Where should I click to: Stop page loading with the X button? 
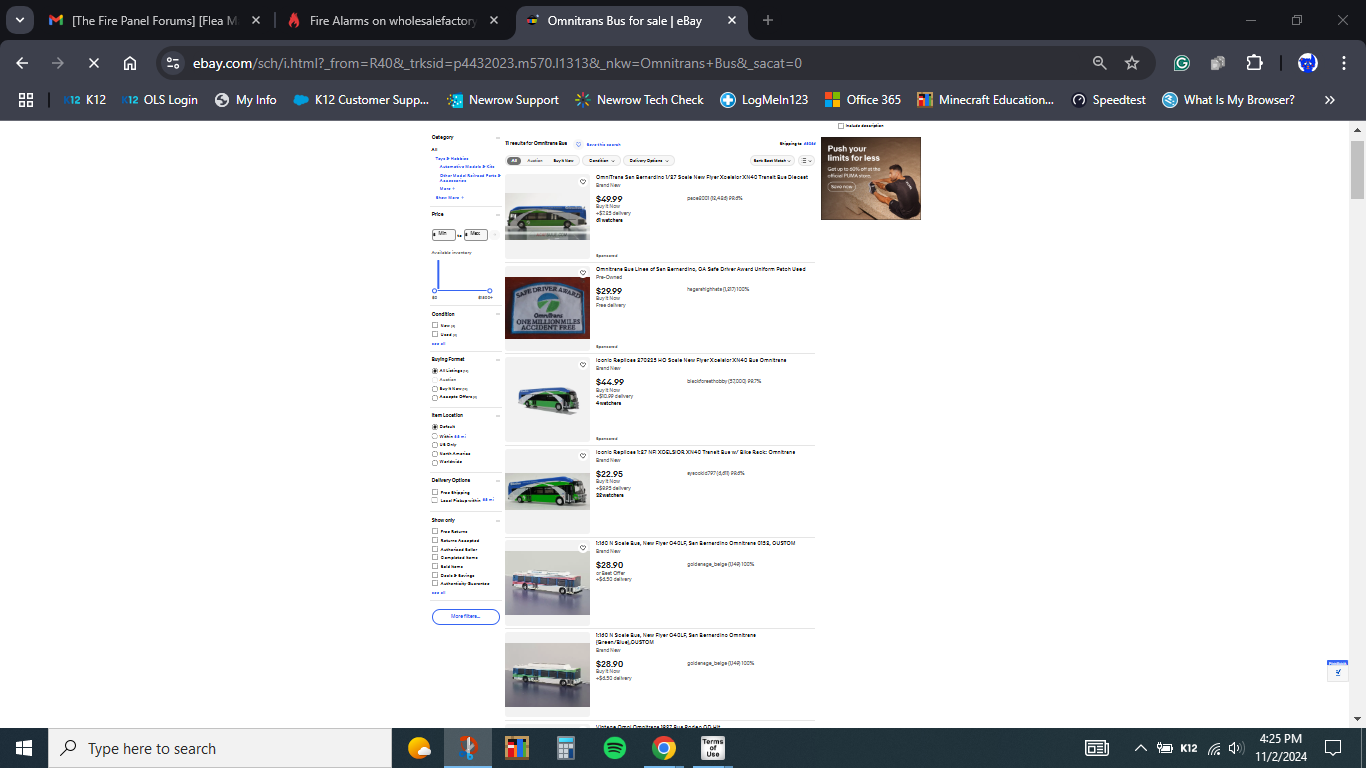pos(93,63)
